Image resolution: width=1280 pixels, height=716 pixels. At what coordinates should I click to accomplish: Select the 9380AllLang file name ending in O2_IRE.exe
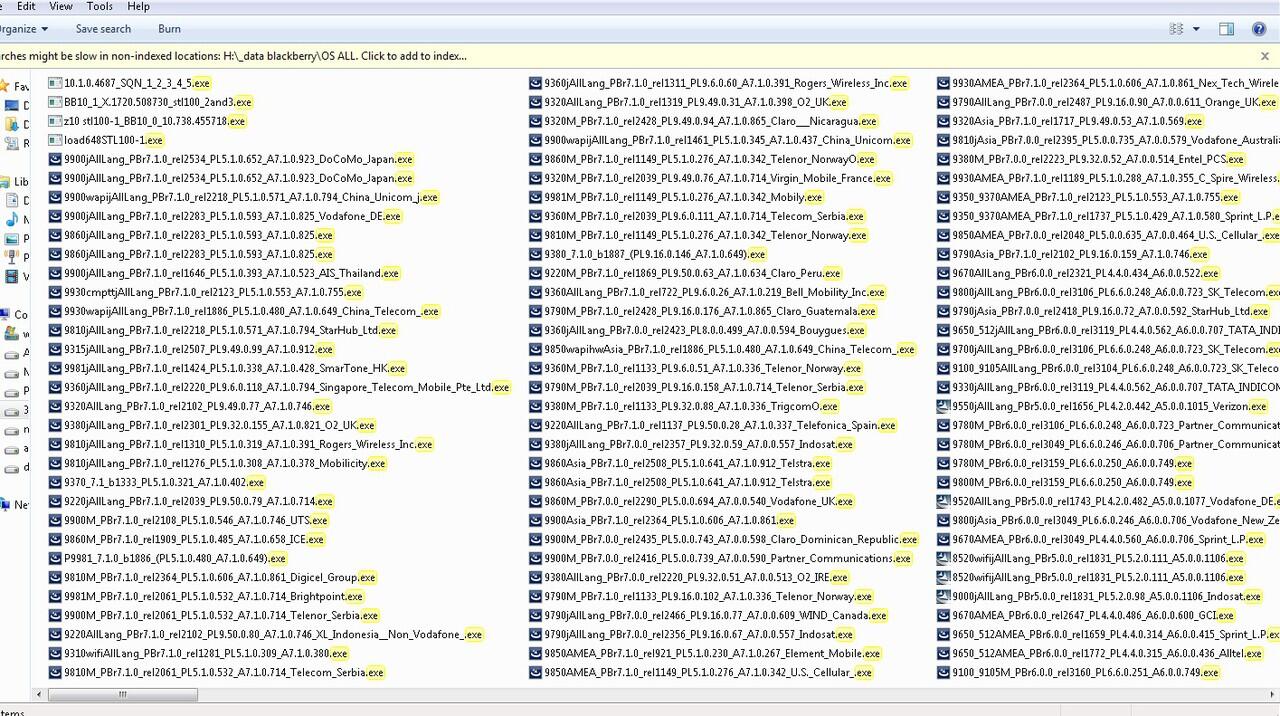pos(696,577)
